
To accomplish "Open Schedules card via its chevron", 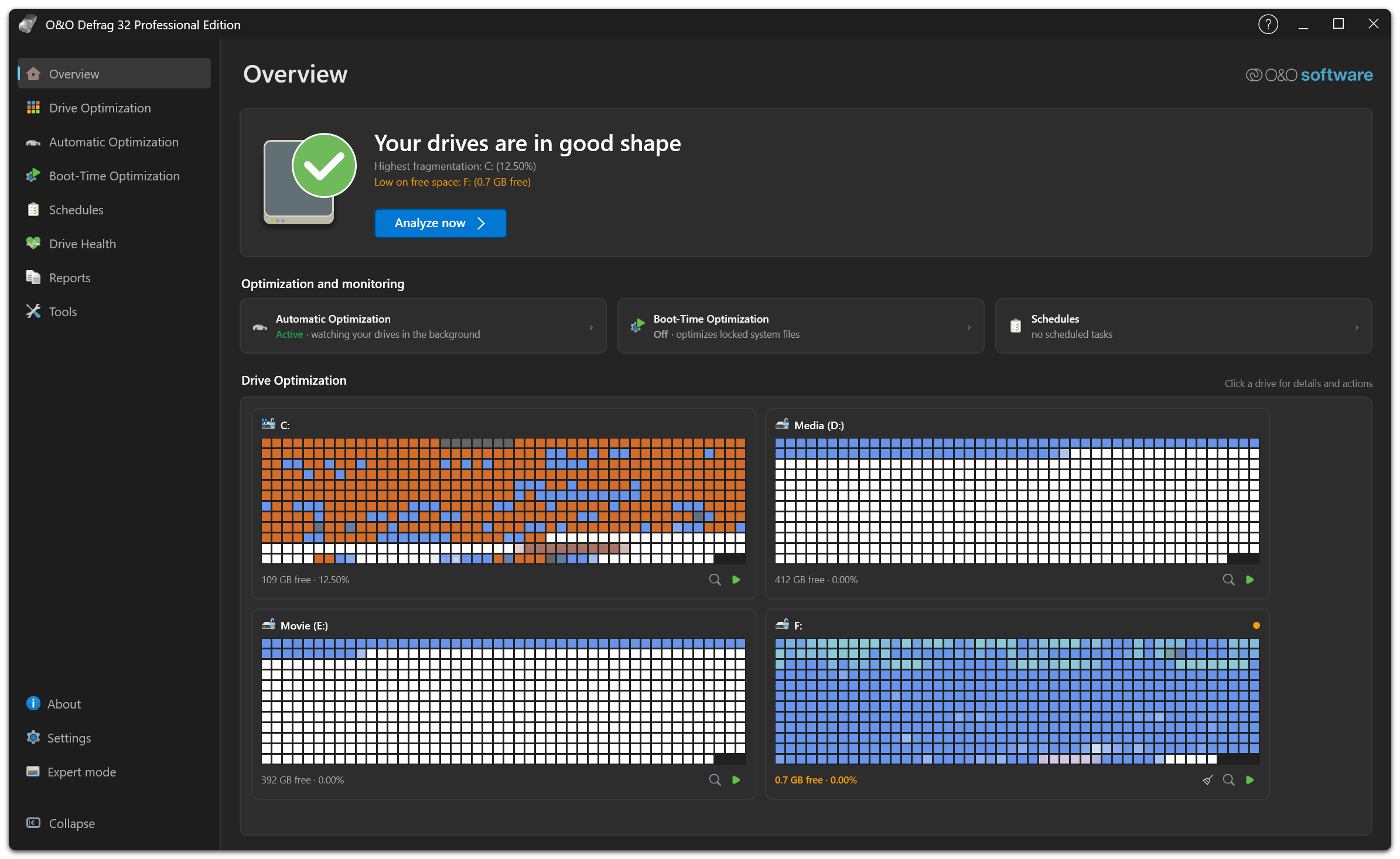I will click(1357, 327).
